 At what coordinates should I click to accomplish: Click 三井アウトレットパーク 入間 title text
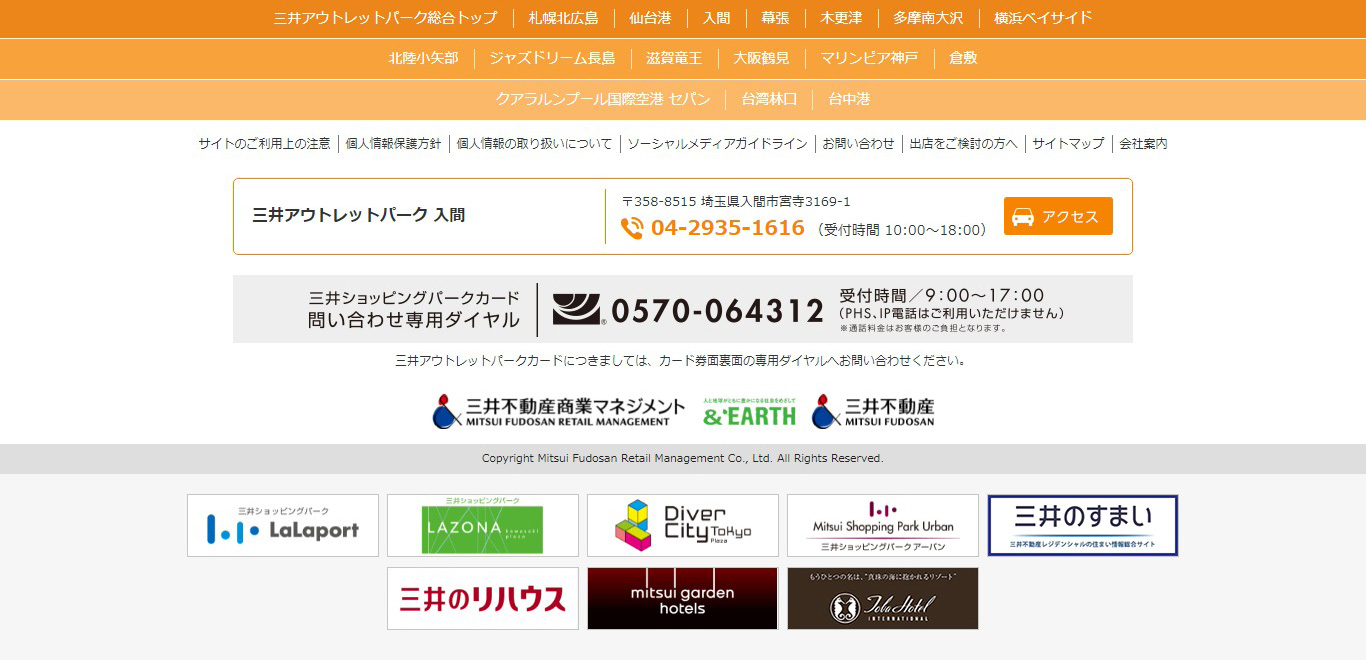(358, 215)
